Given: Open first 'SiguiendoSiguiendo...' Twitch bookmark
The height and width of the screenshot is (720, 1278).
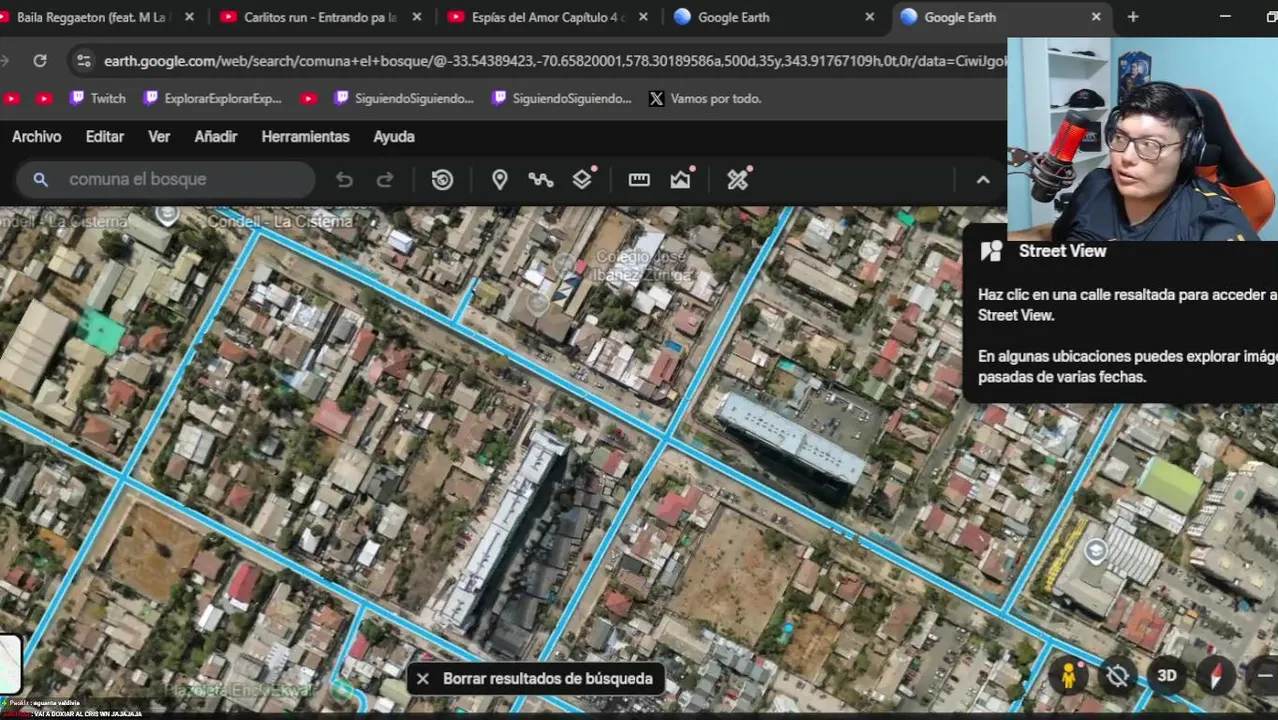Looking at the screenshot, I should [x=404, y=98].
